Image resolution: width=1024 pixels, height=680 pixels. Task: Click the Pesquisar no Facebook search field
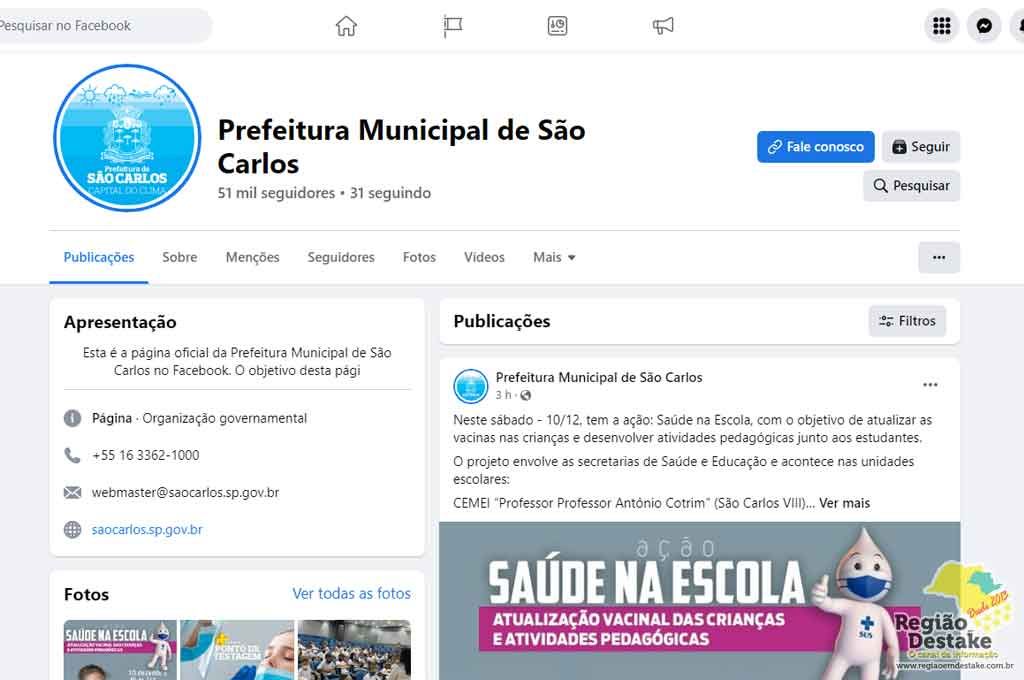click(100, 26)
